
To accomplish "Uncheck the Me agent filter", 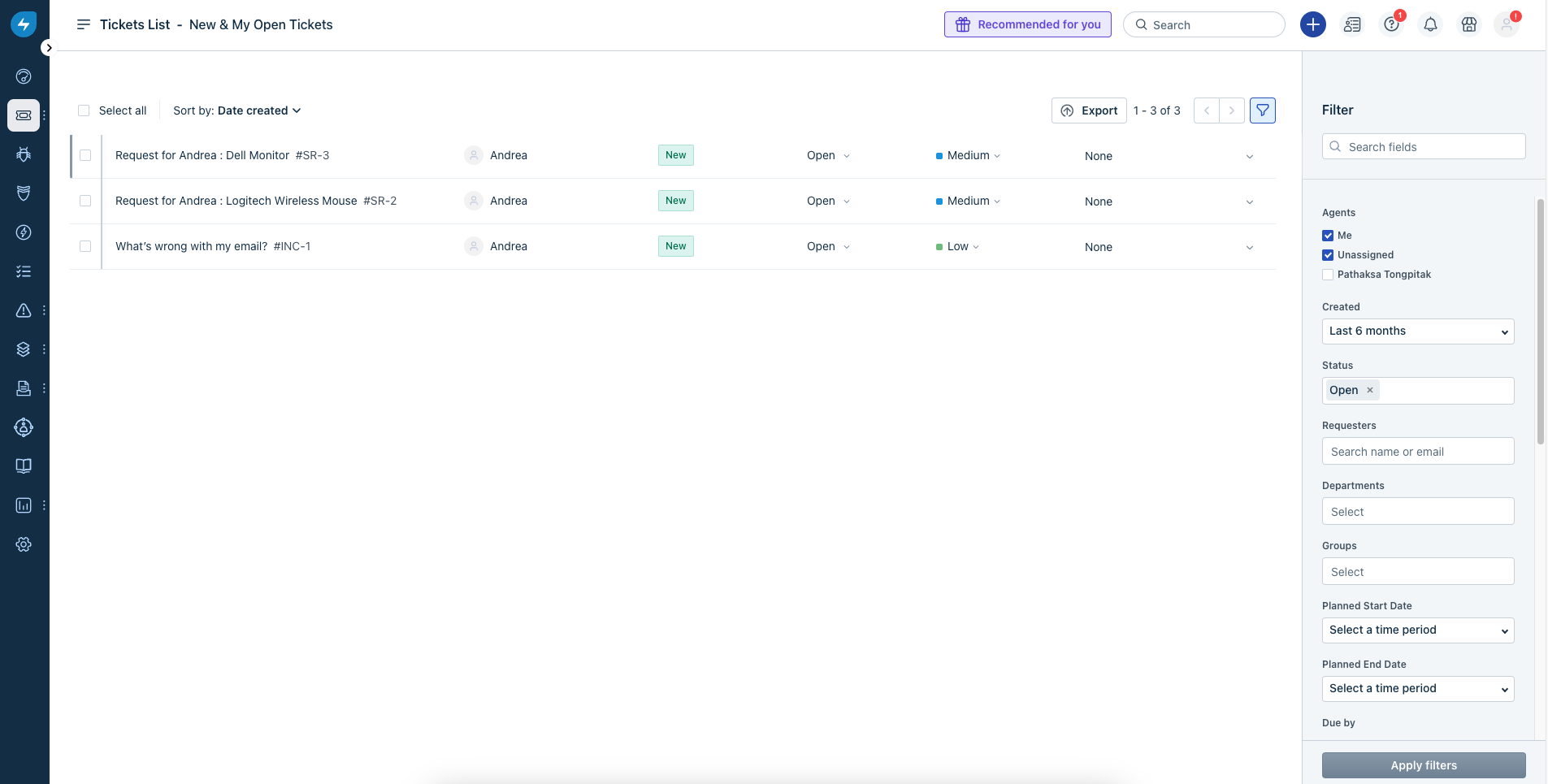I will click(x=1328, y=235).
